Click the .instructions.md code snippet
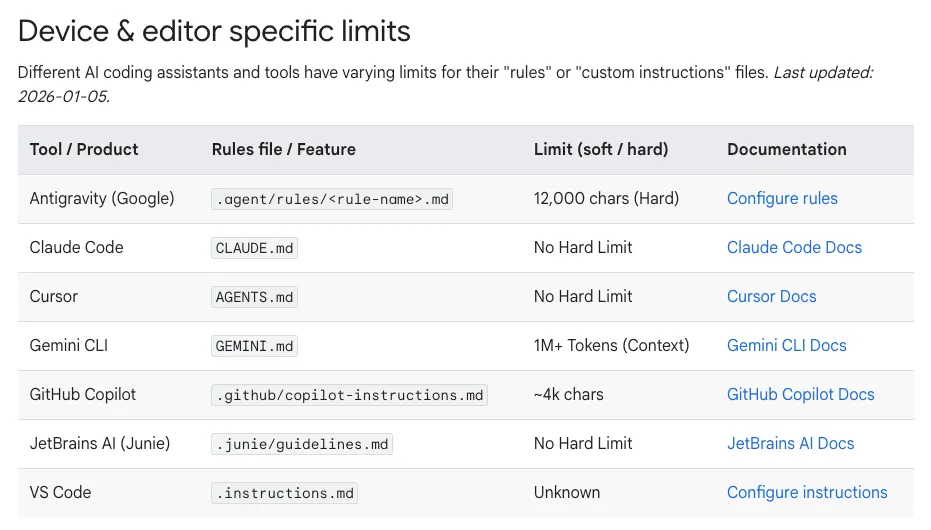 [284, 493]
